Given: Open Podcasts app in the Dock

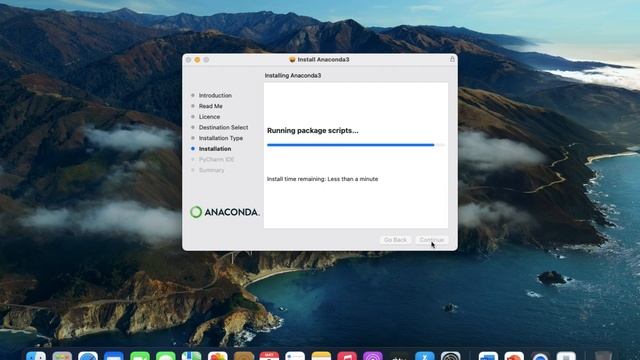Looking at the screenshot, I should pyautogui.click(x=373, y=356).
